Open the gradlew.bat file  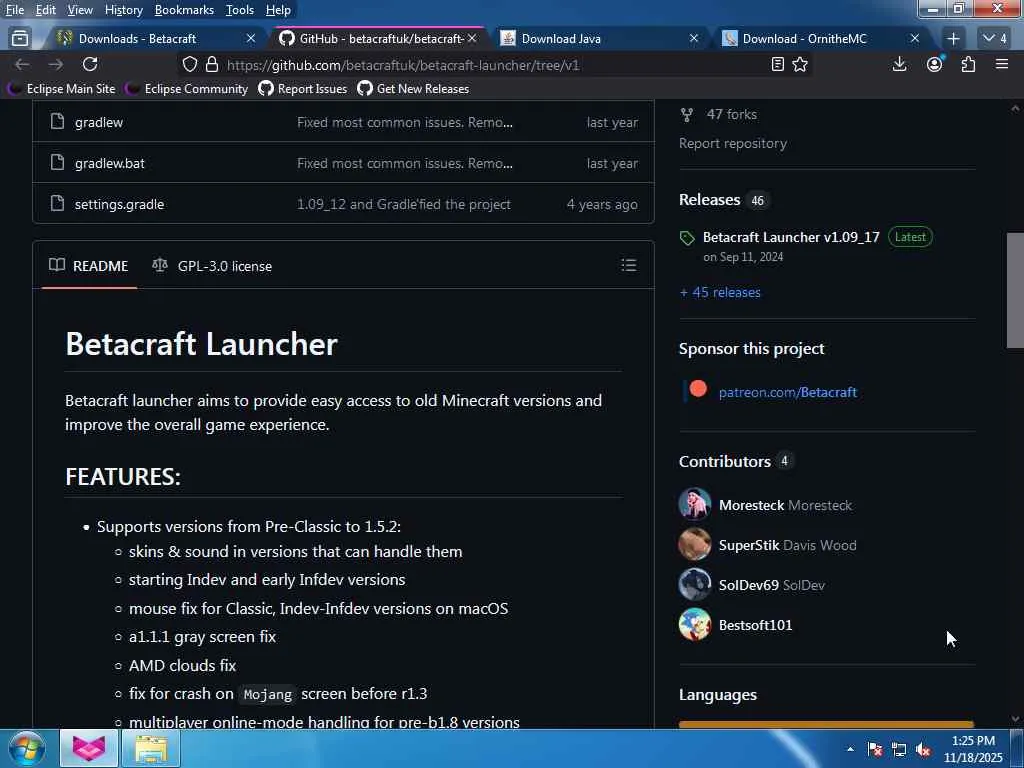point(110,163)
